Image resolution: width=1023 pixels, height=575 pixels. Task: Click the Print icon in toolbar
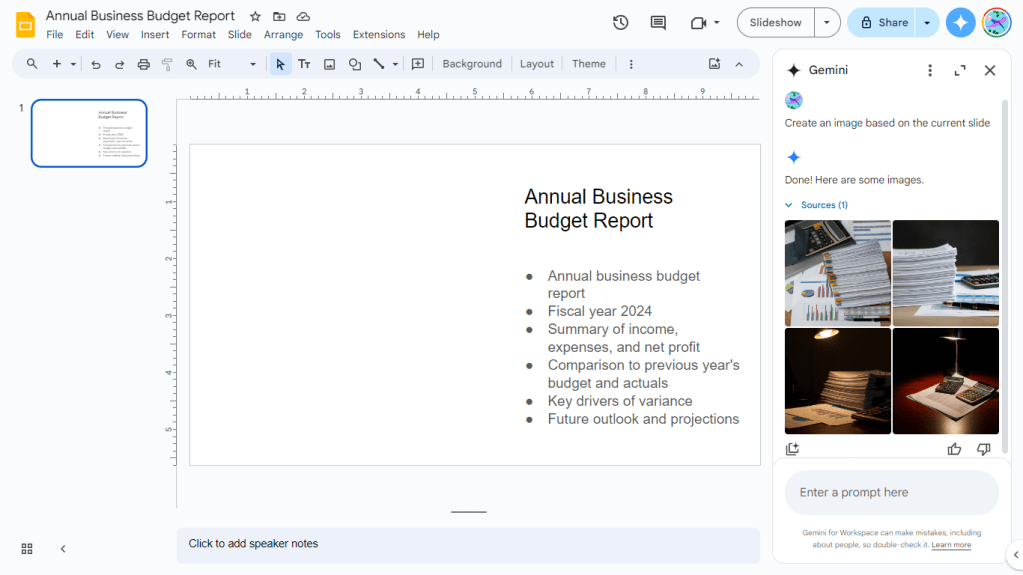click(143, 64)
